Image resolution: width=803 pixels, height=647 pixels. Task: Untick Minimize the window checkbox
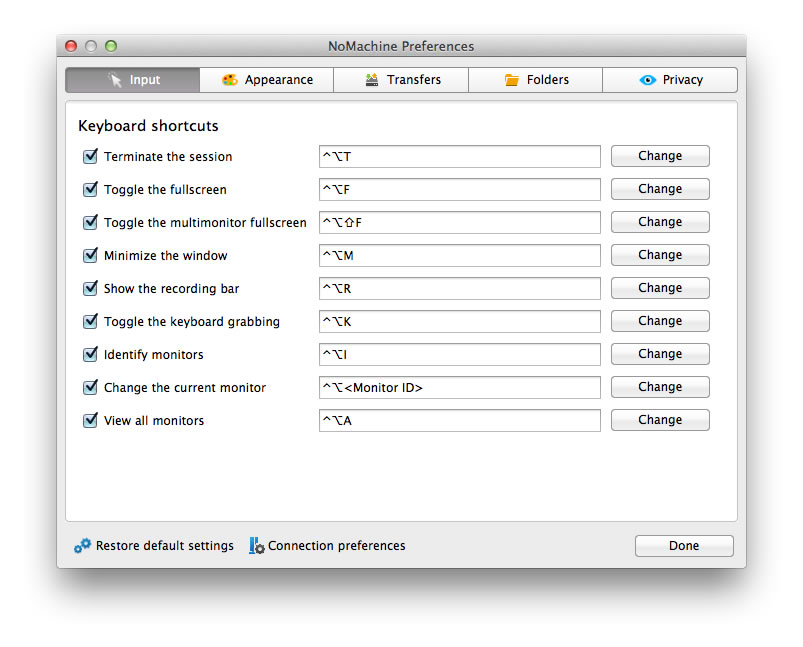coord(90,255)
